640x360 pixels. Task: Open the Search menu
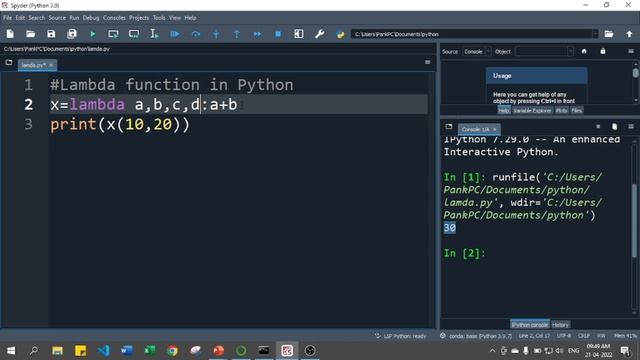(36, 18)
